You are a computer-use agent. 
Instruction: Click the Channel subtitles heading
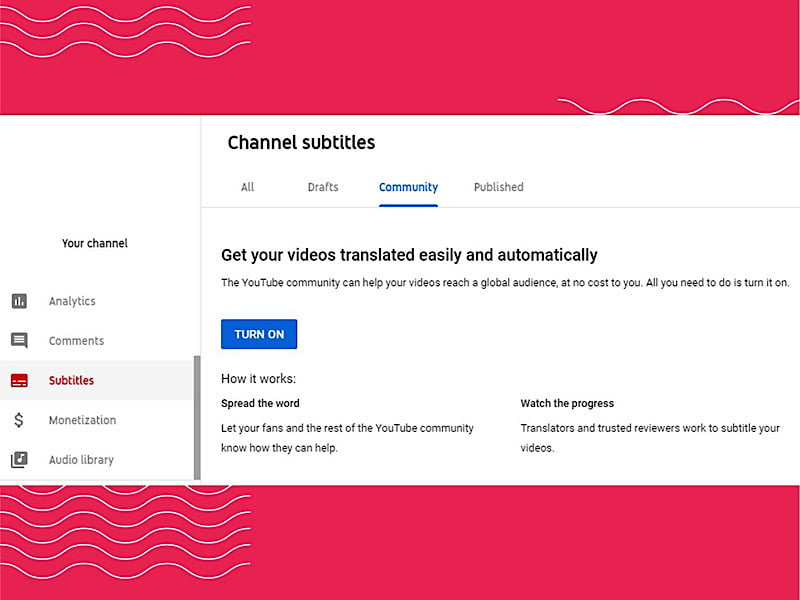point(301,142)
